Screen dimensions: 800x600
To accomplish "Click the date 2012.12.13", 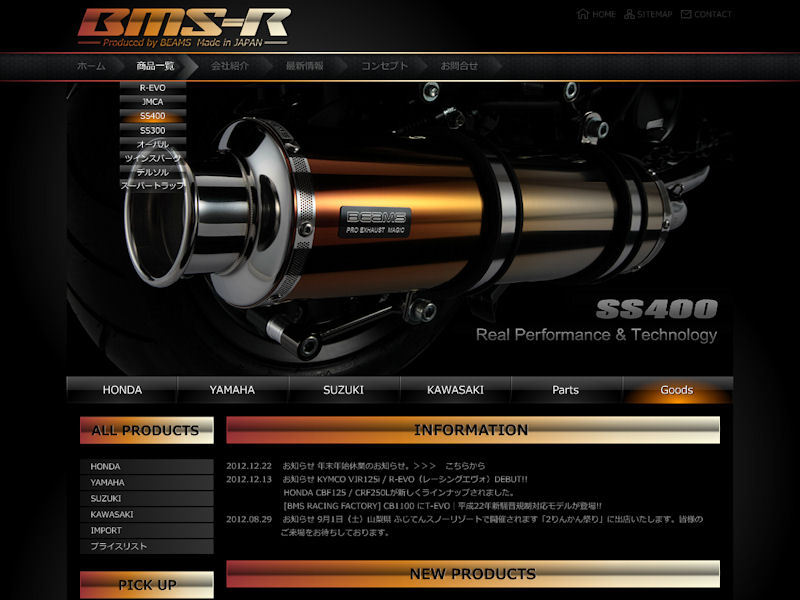I will [249, 479].
